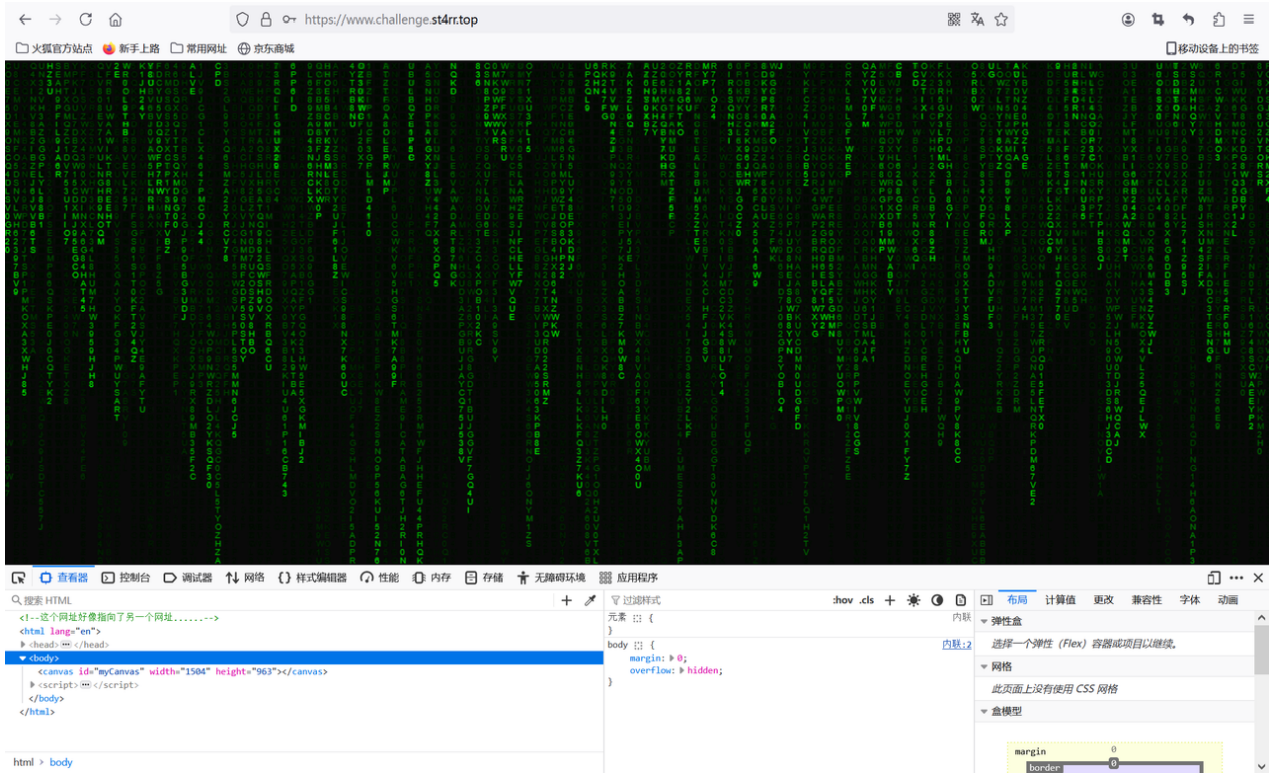Viewport: 1278px width, 775px height.
Task: Switch to the 兼容性 compatibility tab
Action: click(x=1146, y=600)
